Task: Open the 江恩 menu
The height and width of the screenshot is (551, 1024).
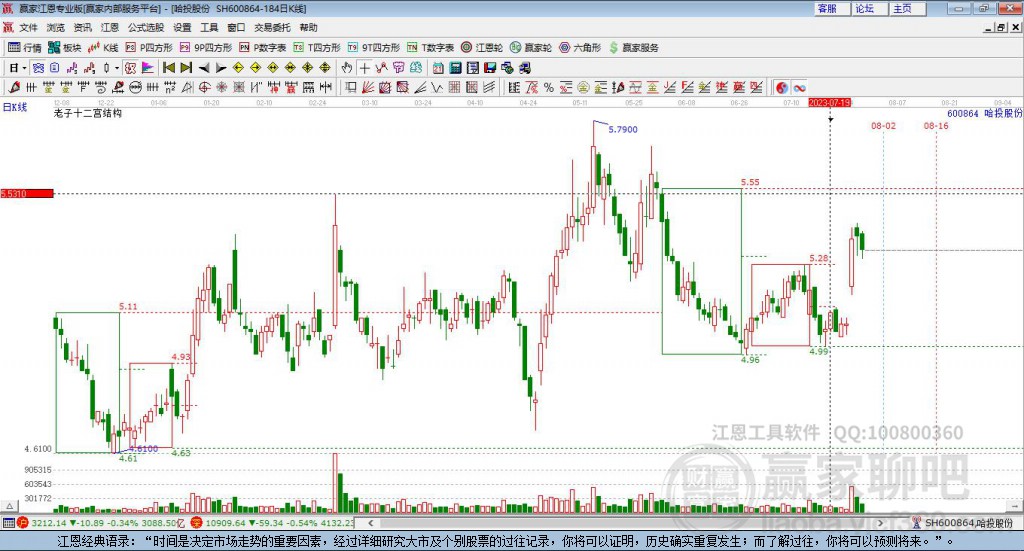Action: tap(110, 27)
